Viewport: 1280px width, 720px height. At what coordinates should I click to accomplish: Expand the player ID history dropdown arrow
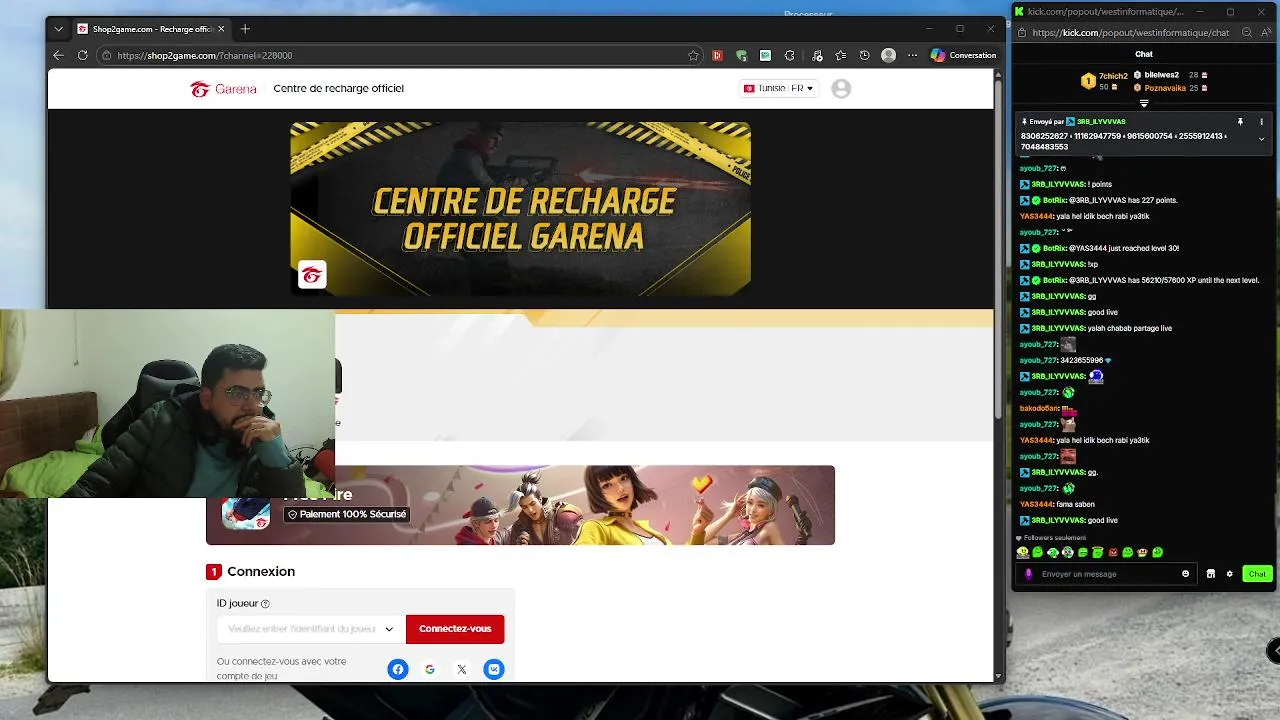tap(389, 629)
